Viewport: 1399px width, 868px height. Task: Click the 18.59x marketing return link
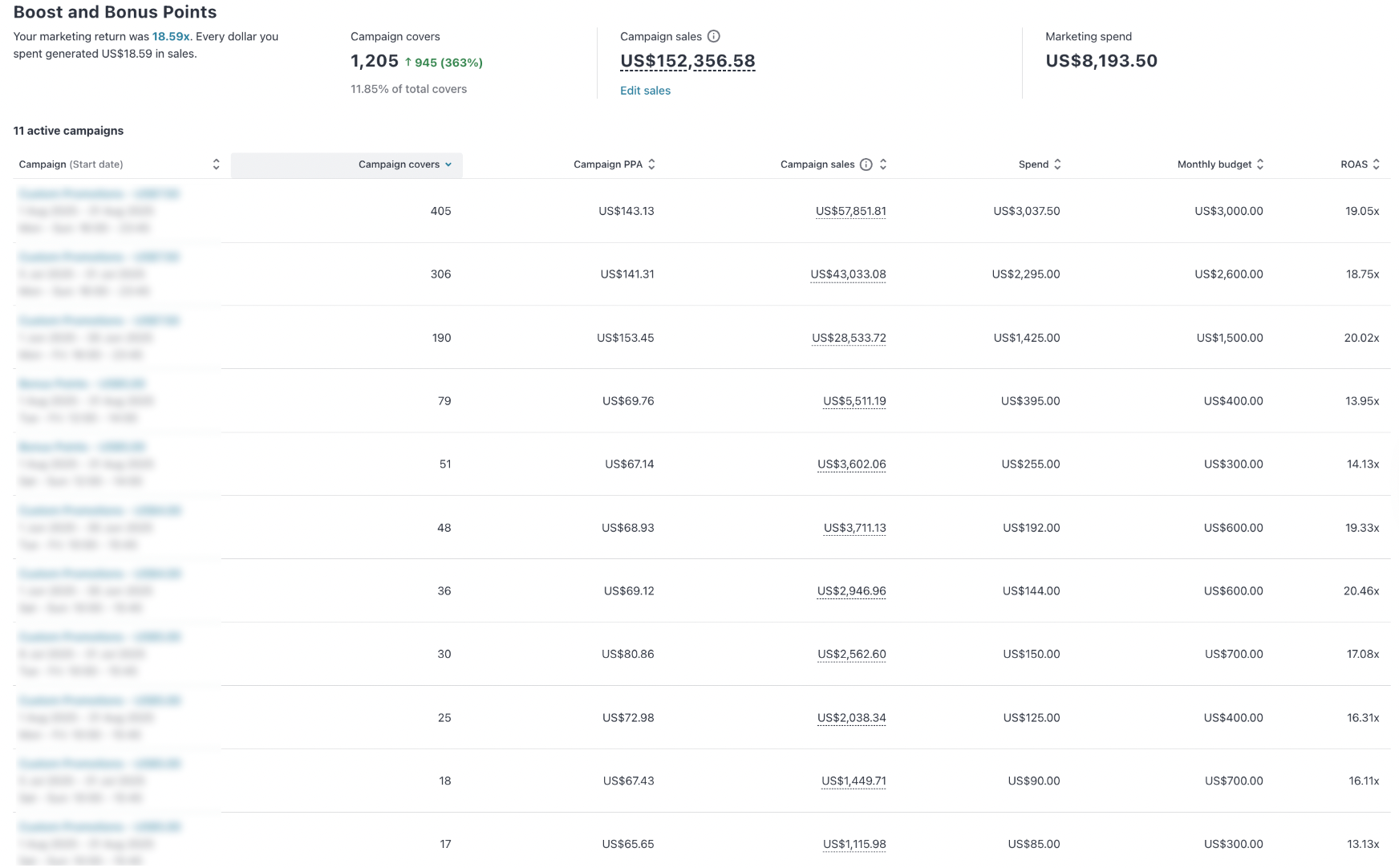pyautogui.click(x=171, y=36)
